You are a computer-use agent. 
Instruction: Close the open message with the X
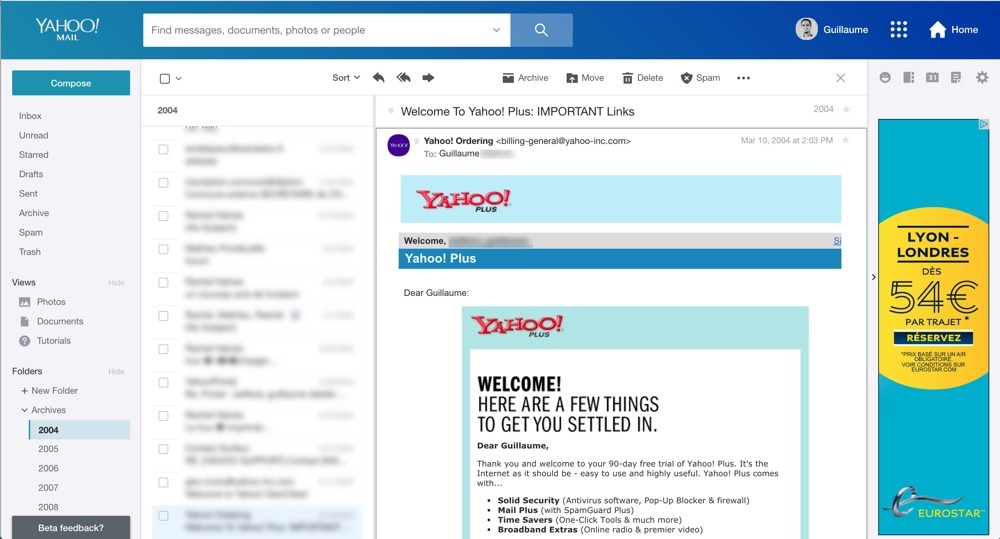pos(841,78)
